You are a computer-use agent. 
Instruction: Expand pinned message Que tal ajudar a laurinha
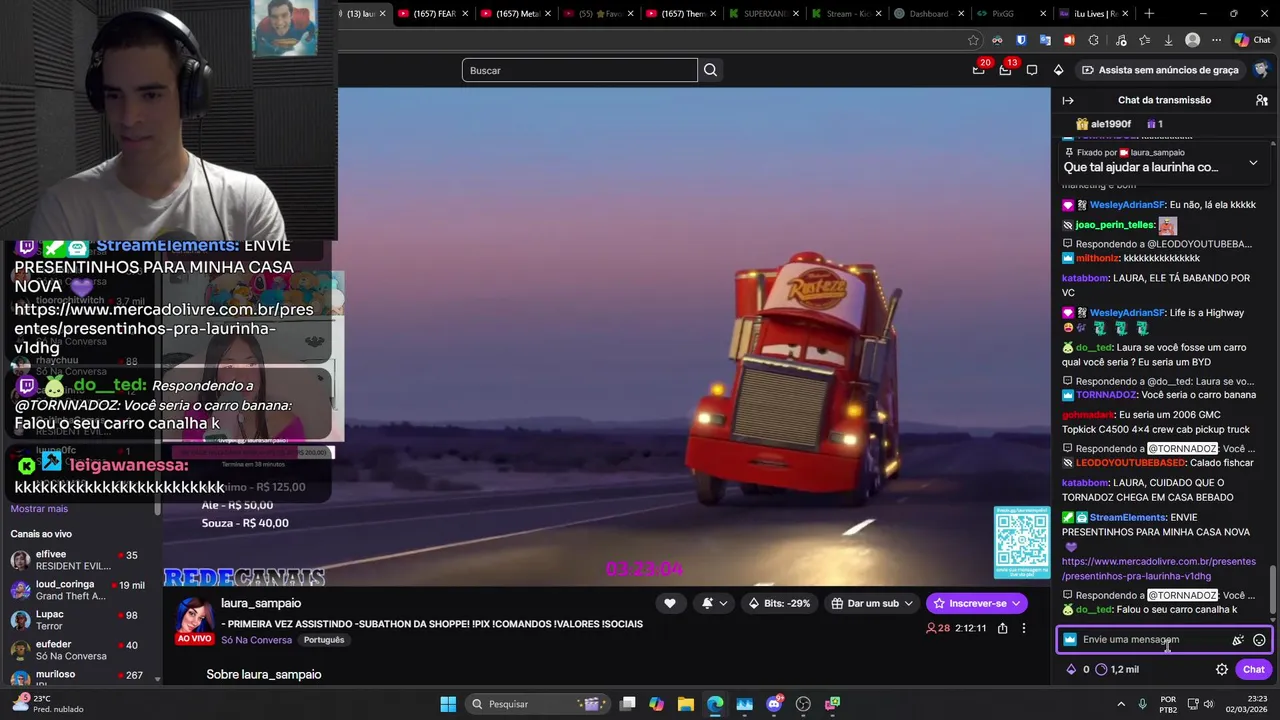click(x=1253, y=163)
